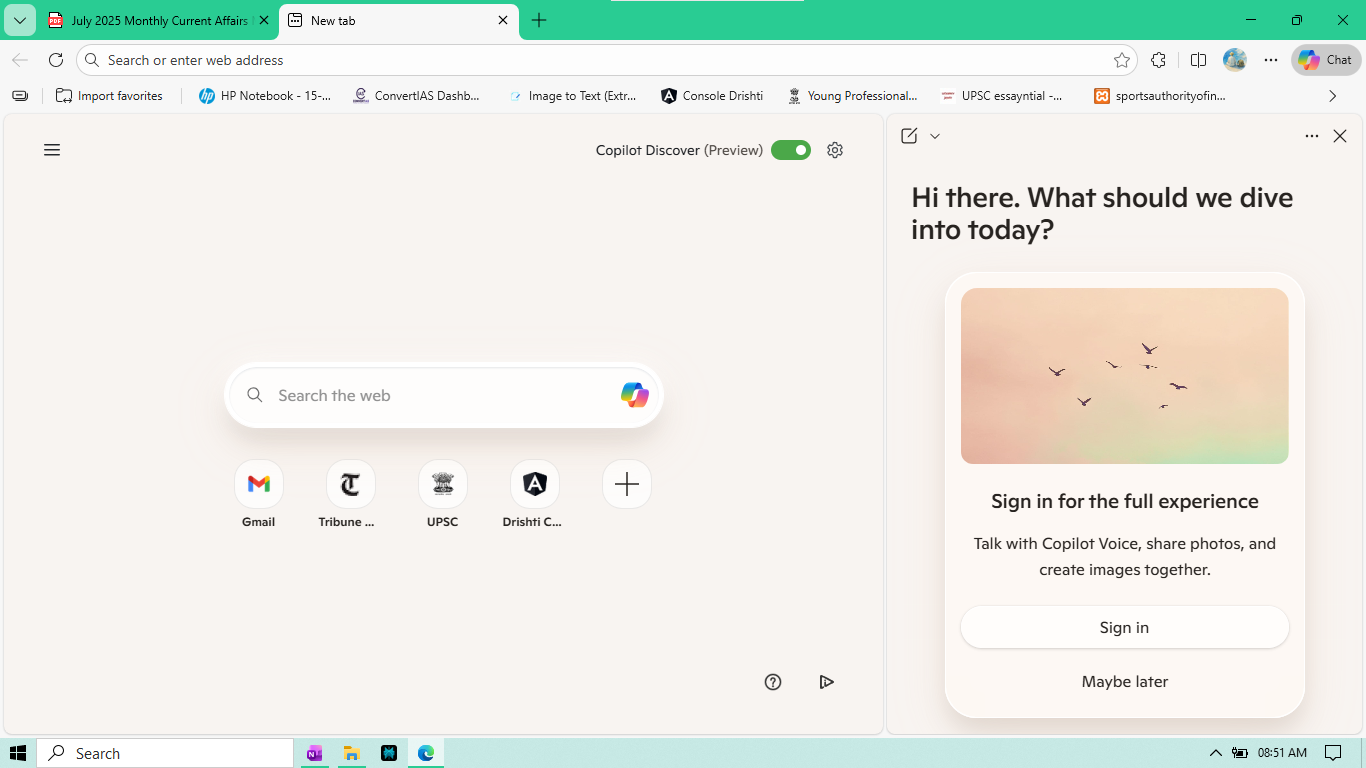Image resolution: width=1366 pixels, height=768 pixels.
Task: Open new tab page settings gear
Action: (835, 150)
